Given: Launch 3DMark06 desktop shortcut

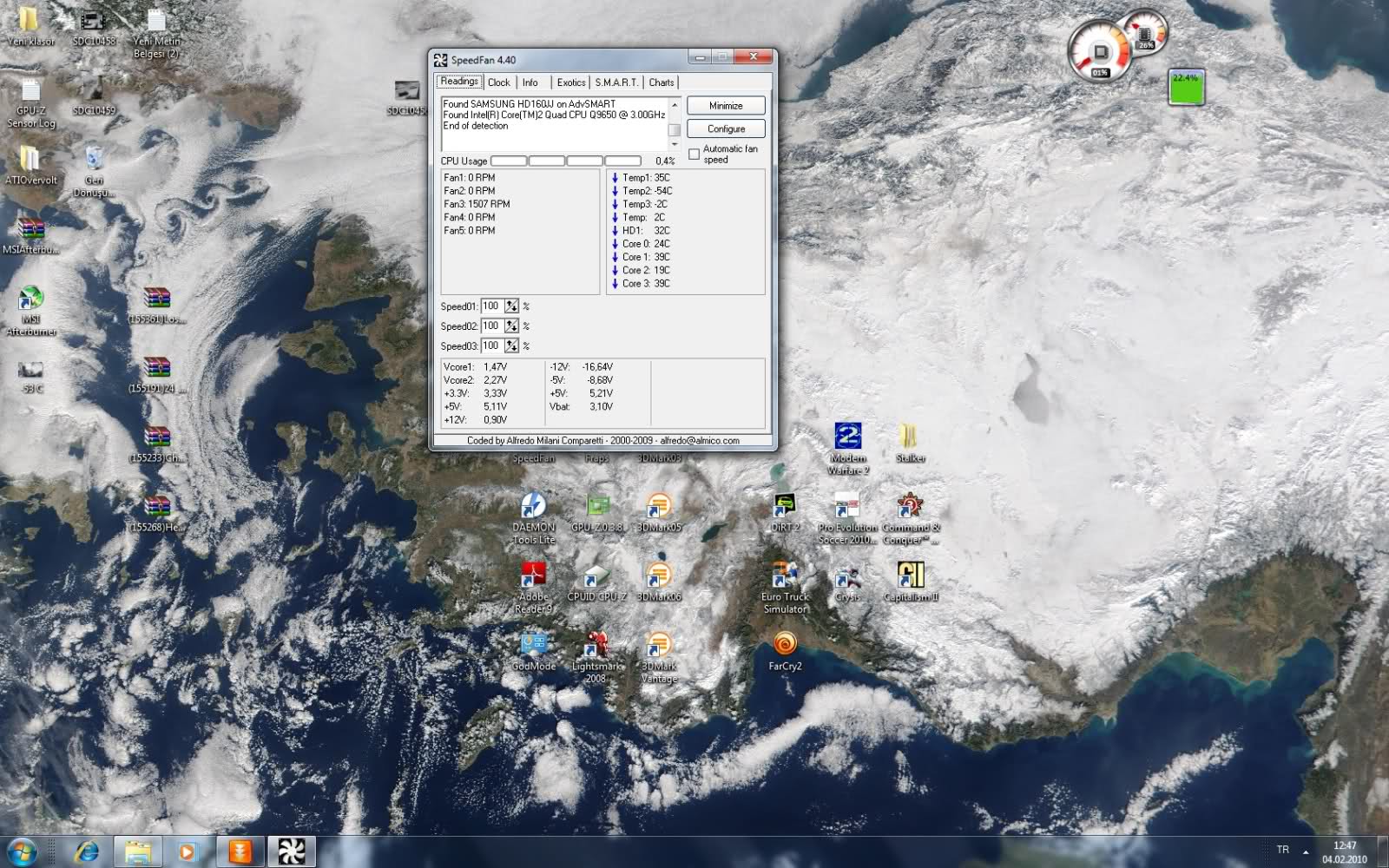Looking at the screenshot, I should pos(659,582).
